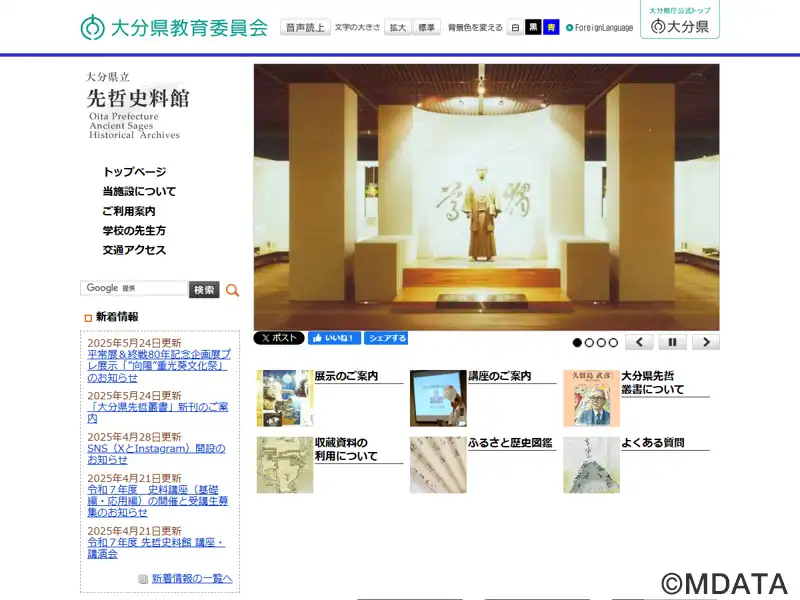Select the third slideshow indicator dot
The image size is (800, 600).
[601, 342]
